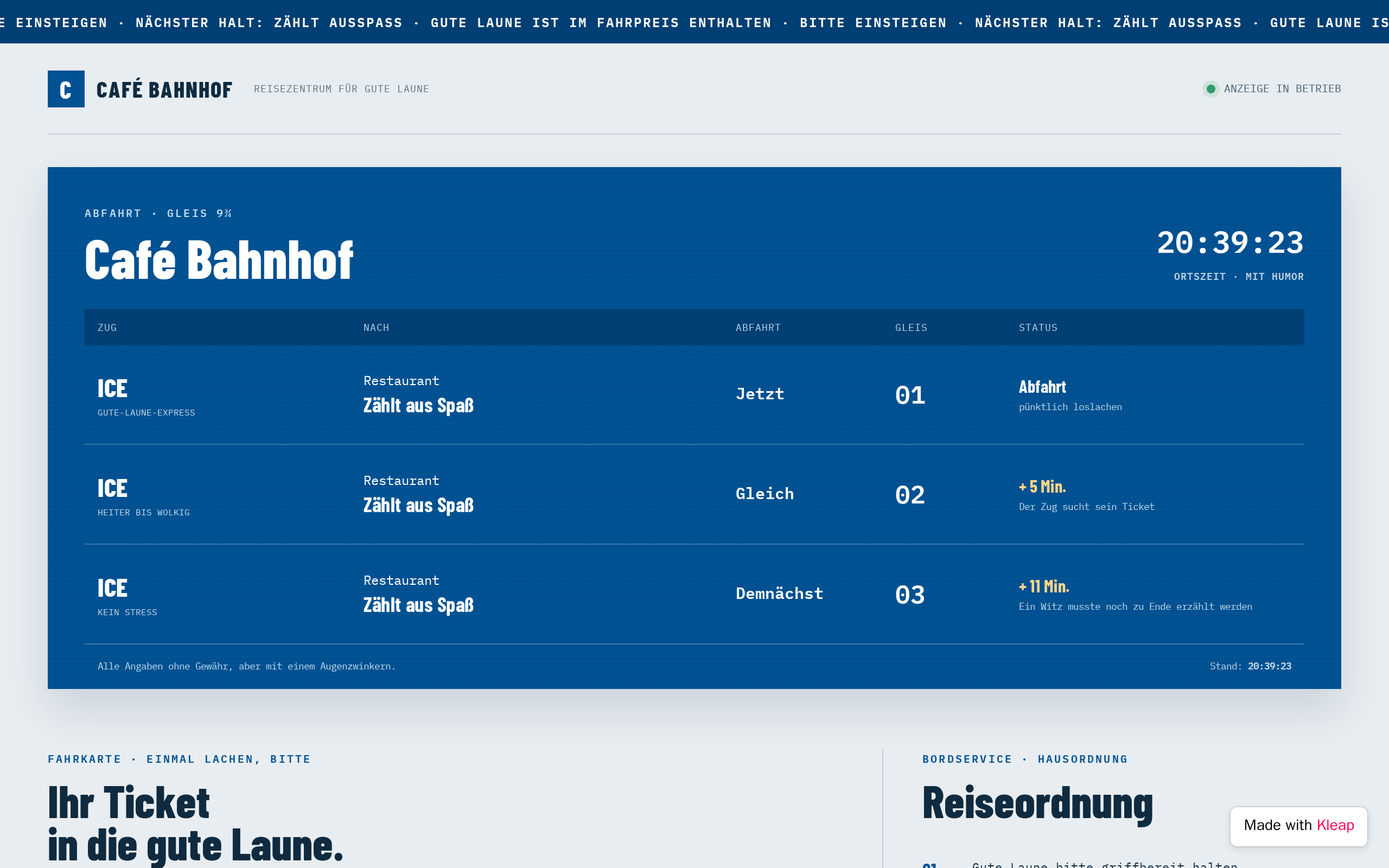Click Der Zug sucht sein Ticket note
This screenshot has width=1389, height=868.
click(x=1087, y=507)
